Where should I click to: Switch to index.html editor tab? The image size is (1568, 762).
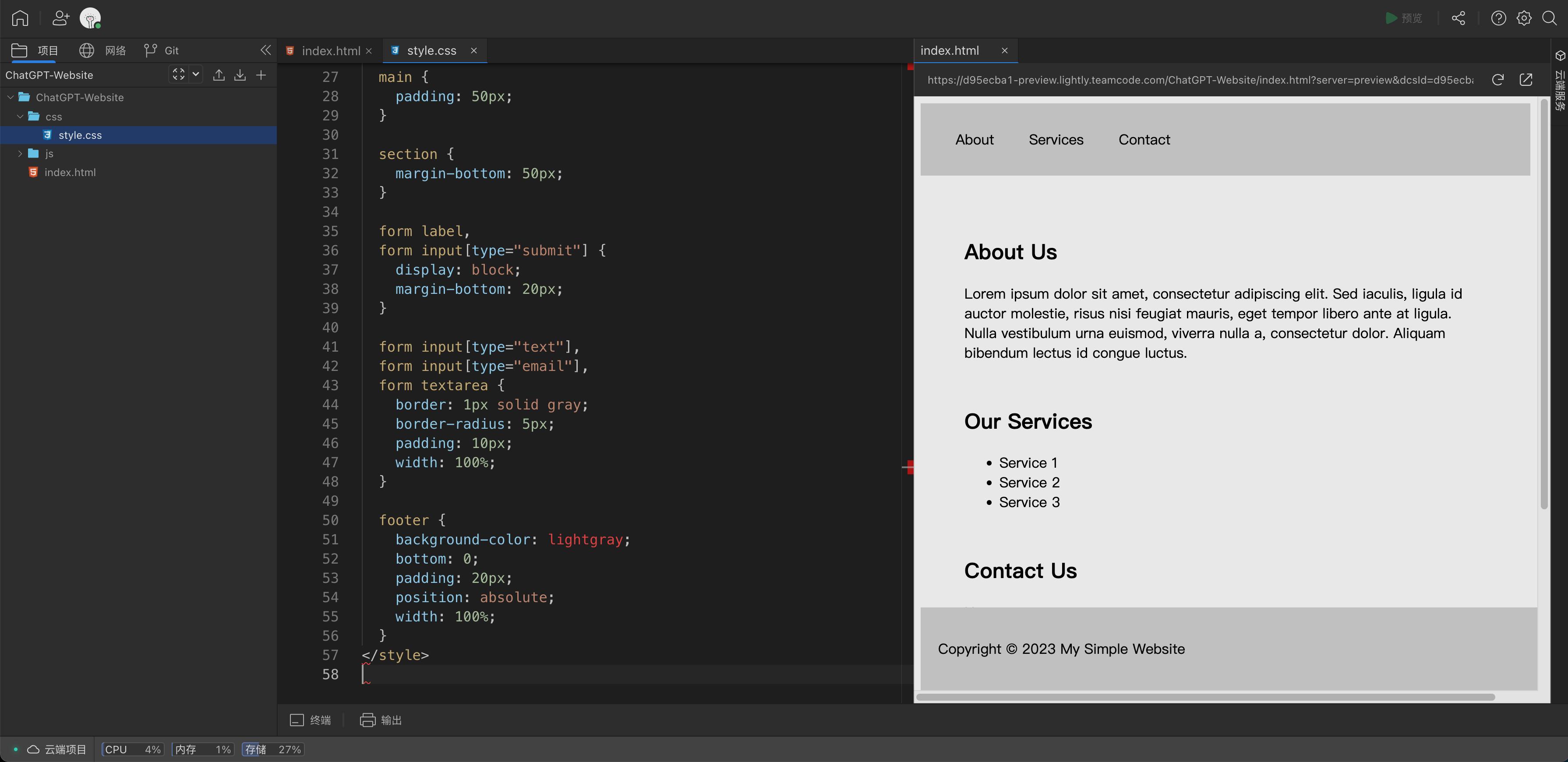pyautogui.click(x=331, y=50)
